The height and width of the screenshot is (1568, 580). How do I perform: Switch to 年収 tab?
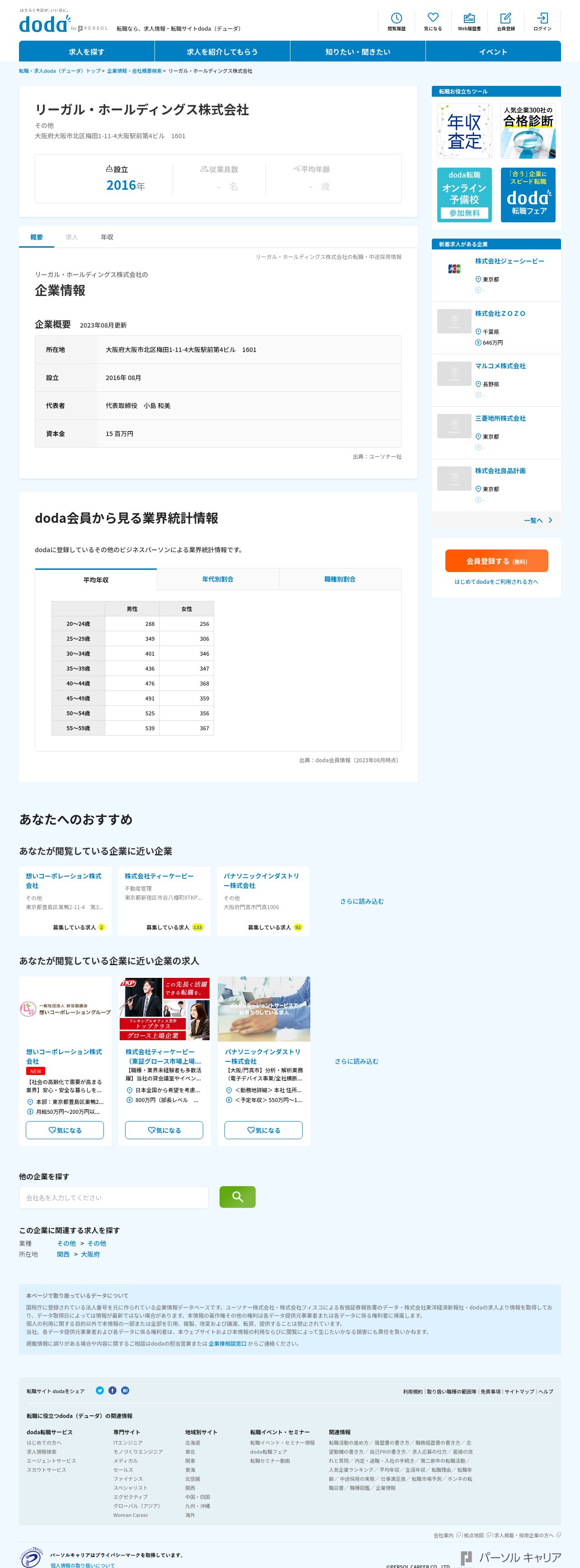pos(107,237)
